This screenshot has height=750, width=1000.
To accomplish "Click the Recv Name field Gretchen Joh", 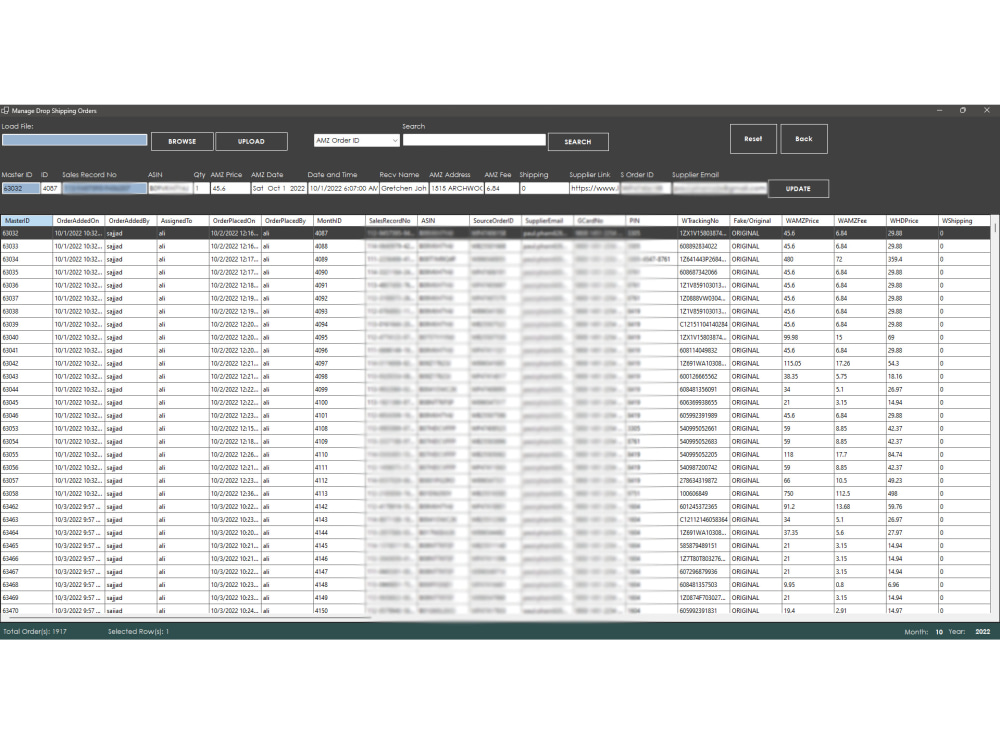I will 404,188.
